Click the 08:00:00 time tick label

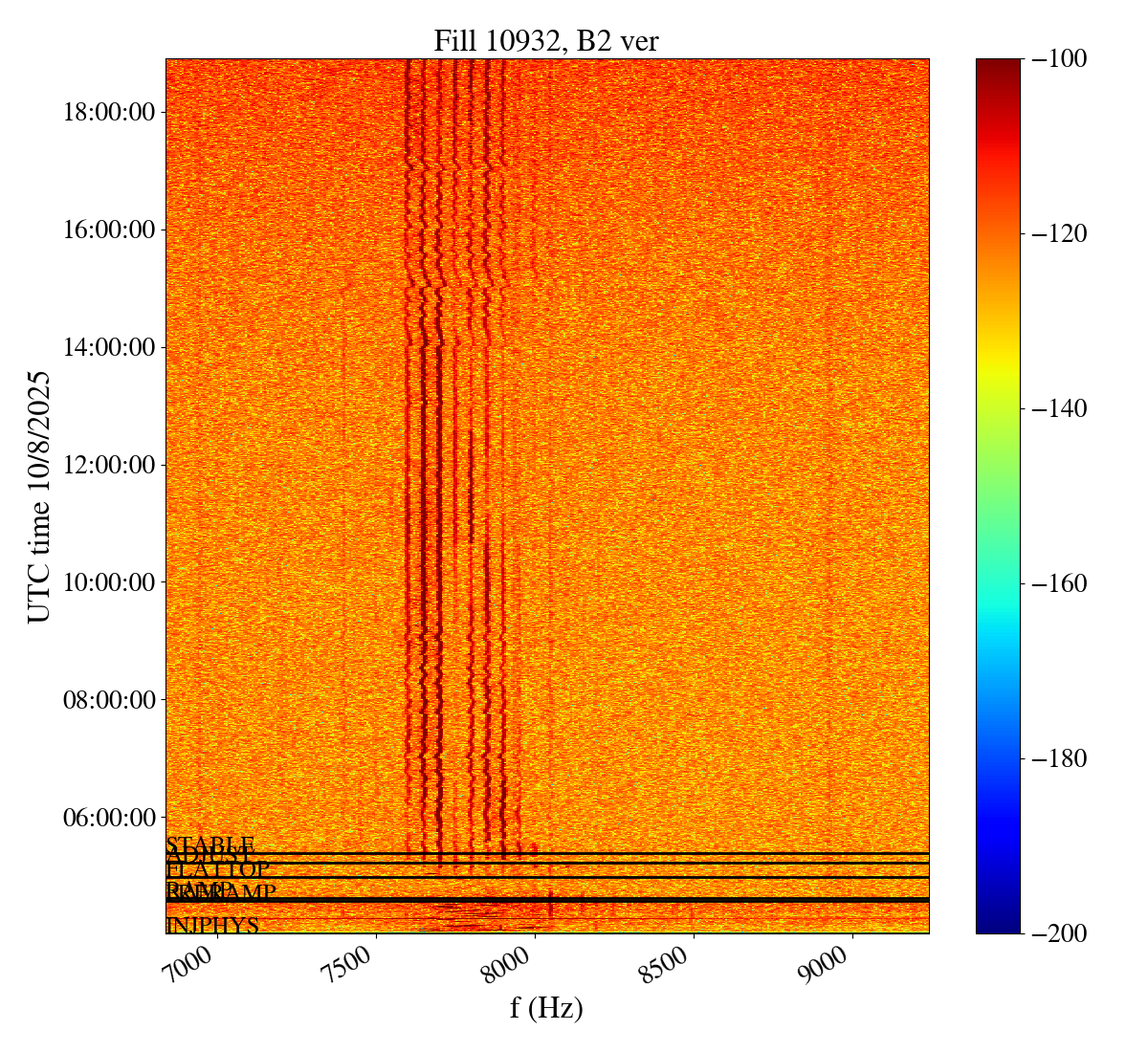click(x=108, y=700)
